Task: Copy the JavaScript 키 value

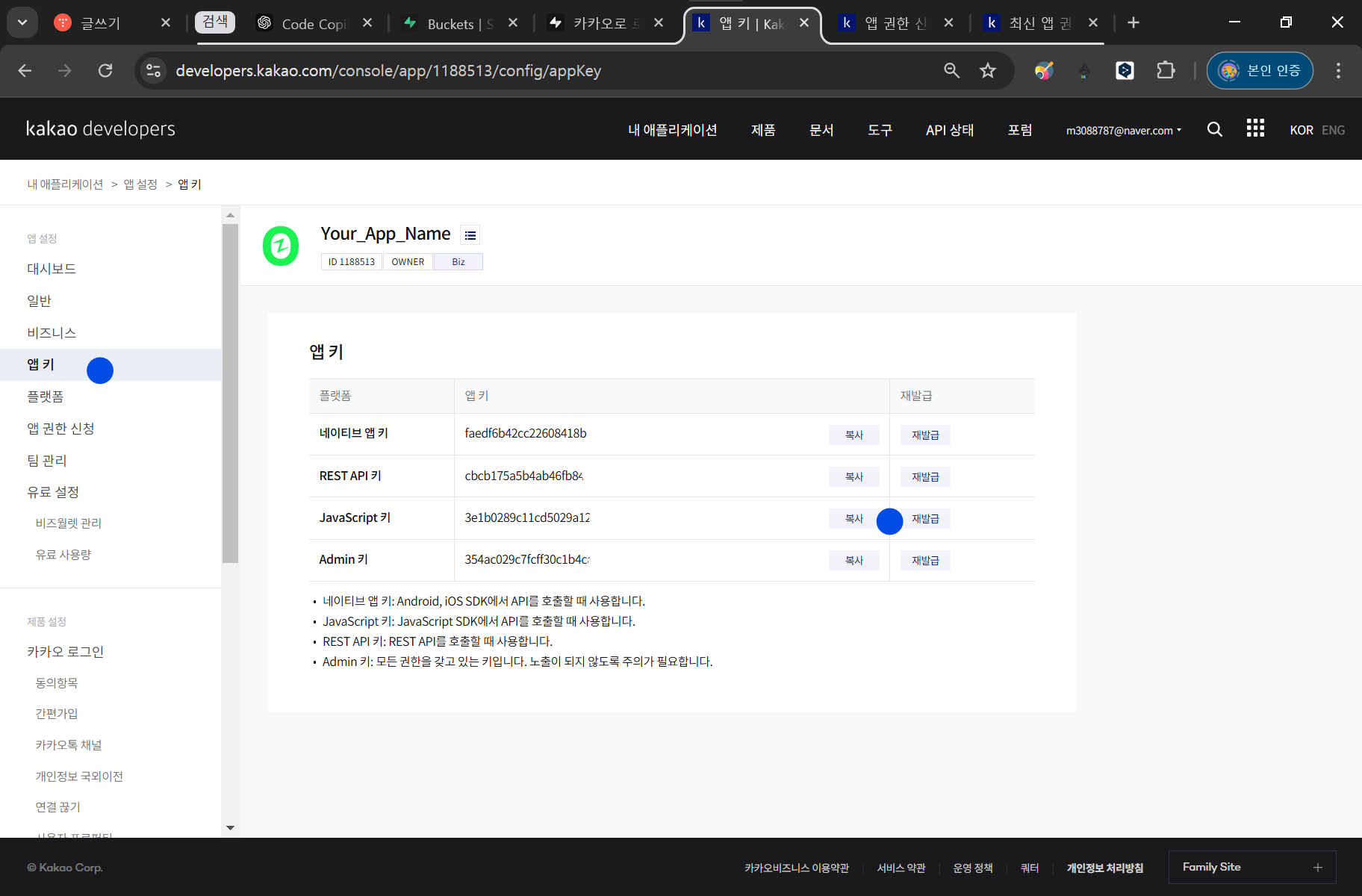Action: 853,518
